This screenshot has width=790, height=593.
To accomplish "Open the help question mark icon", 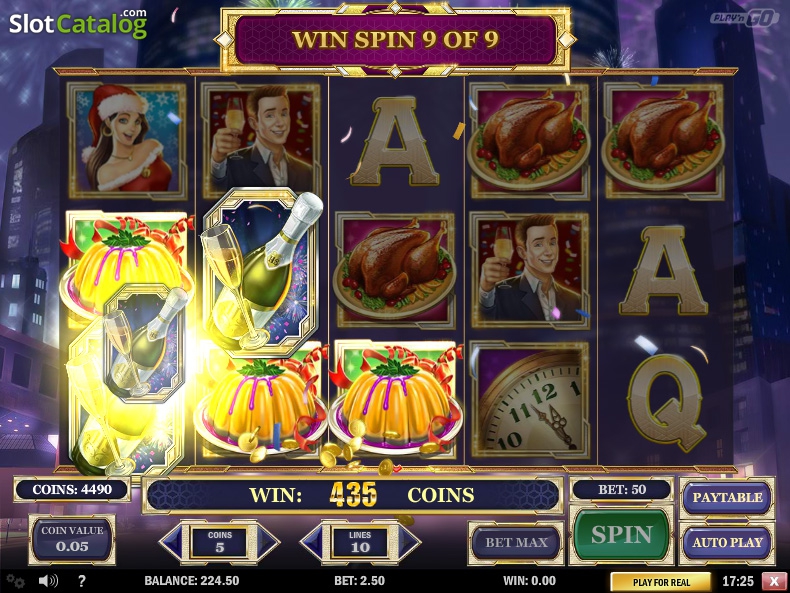I will pyautogui.click(x=82, y=581).
